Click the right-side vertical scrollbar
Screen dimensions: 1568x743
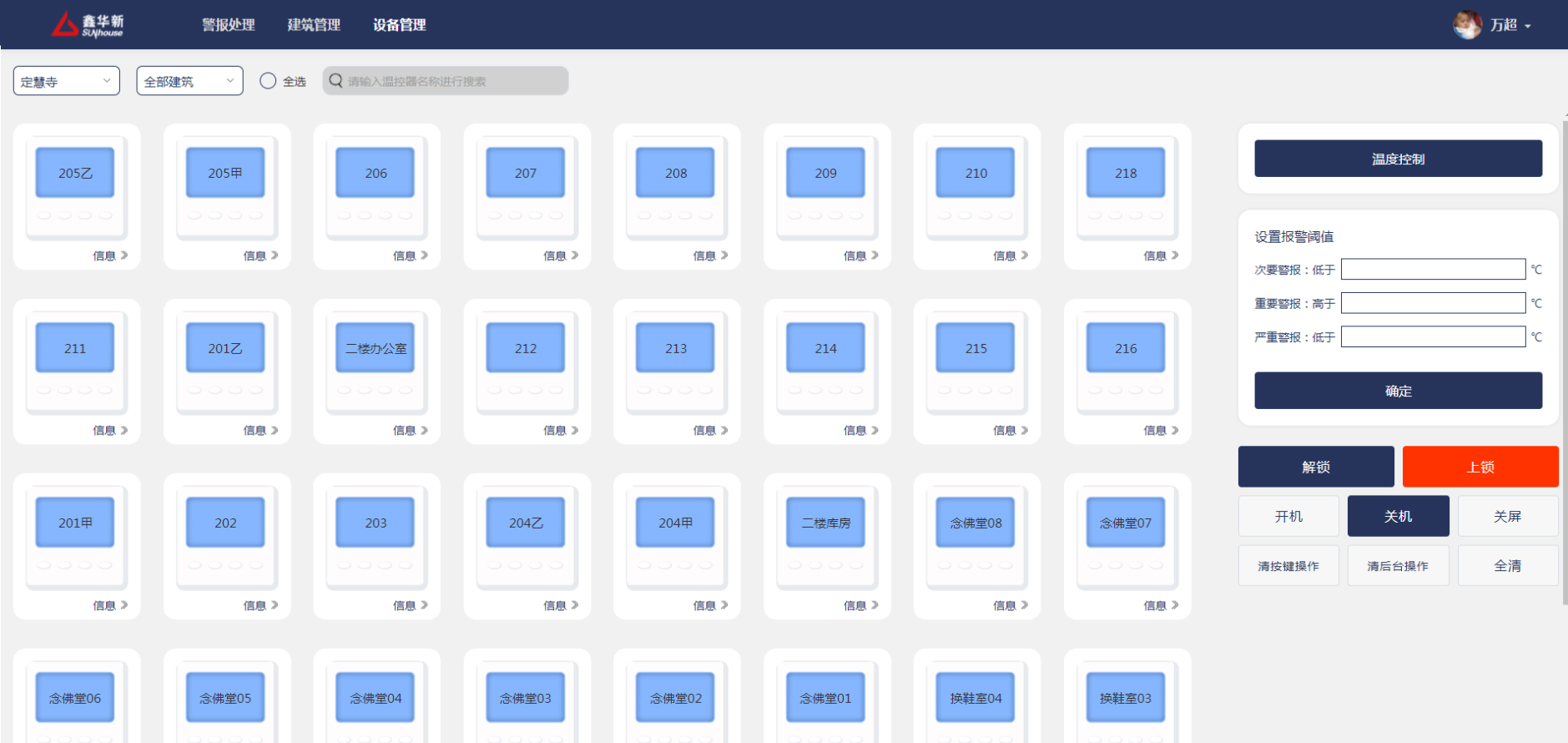tap(1565, 359)
